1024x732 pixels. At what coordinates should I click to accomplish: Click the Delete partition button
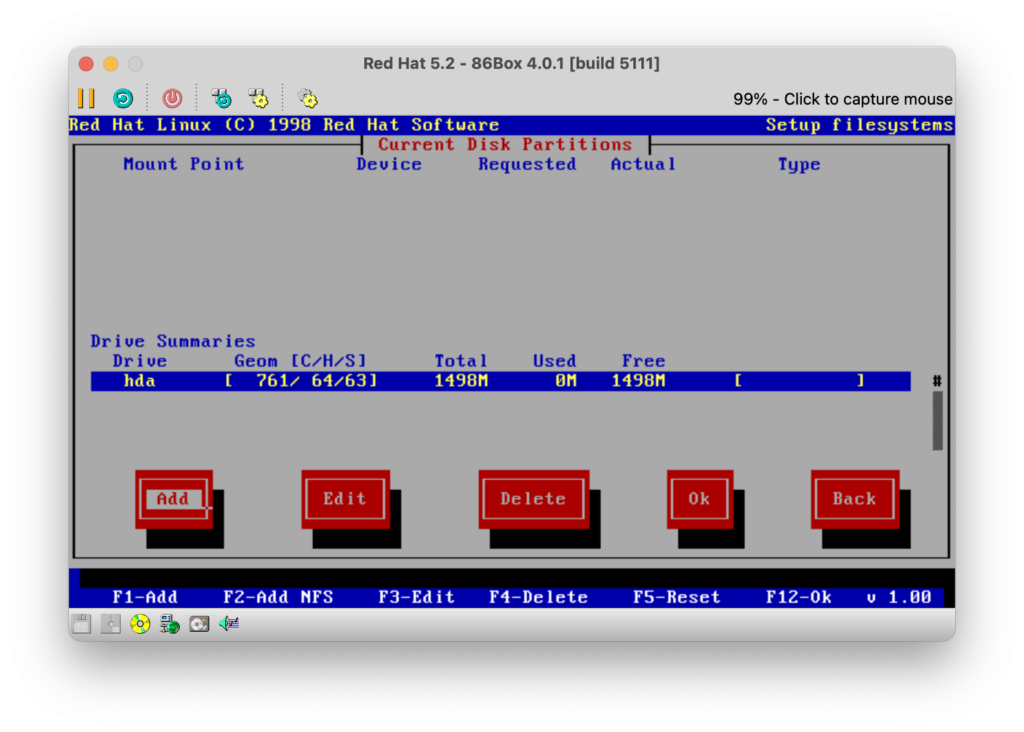pyautogui.click(x=534, y=499)
